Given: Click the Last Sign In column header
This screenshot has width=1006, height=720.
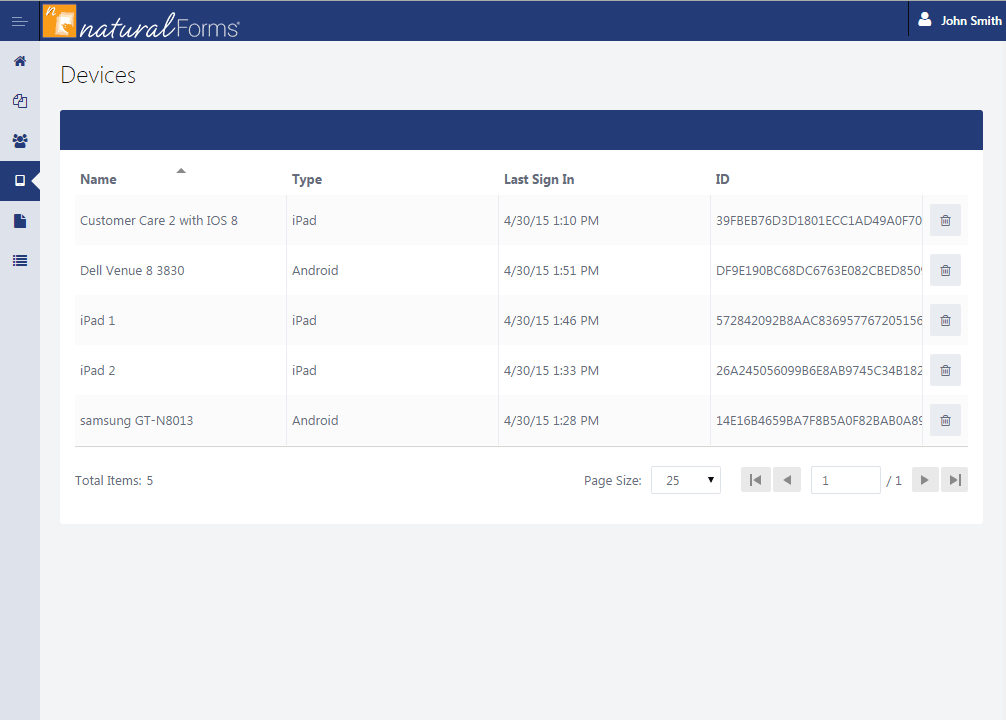Looking at the screenshot, I should tap(539, 179).
